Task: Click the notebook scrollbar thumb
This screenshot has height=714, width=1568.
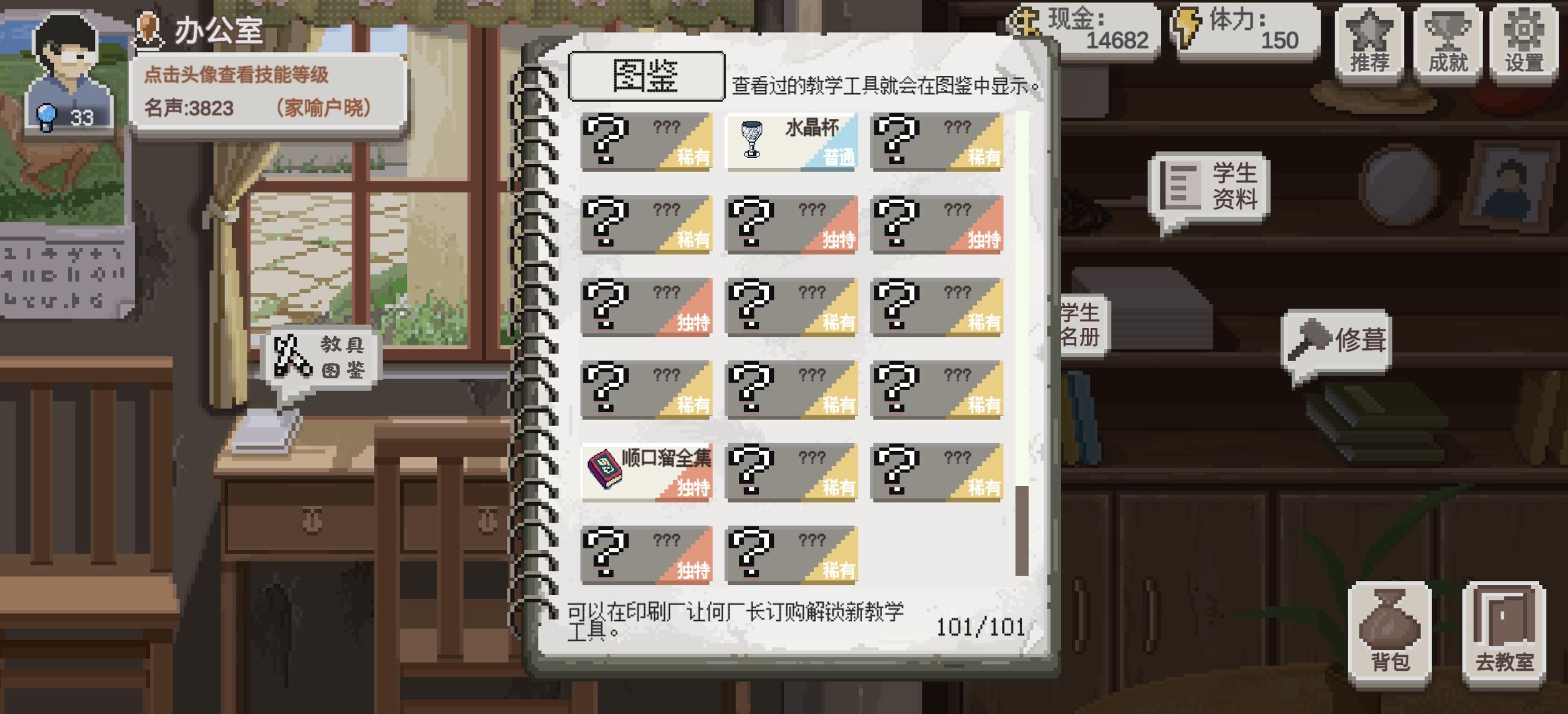Action: pos(1022,530)
